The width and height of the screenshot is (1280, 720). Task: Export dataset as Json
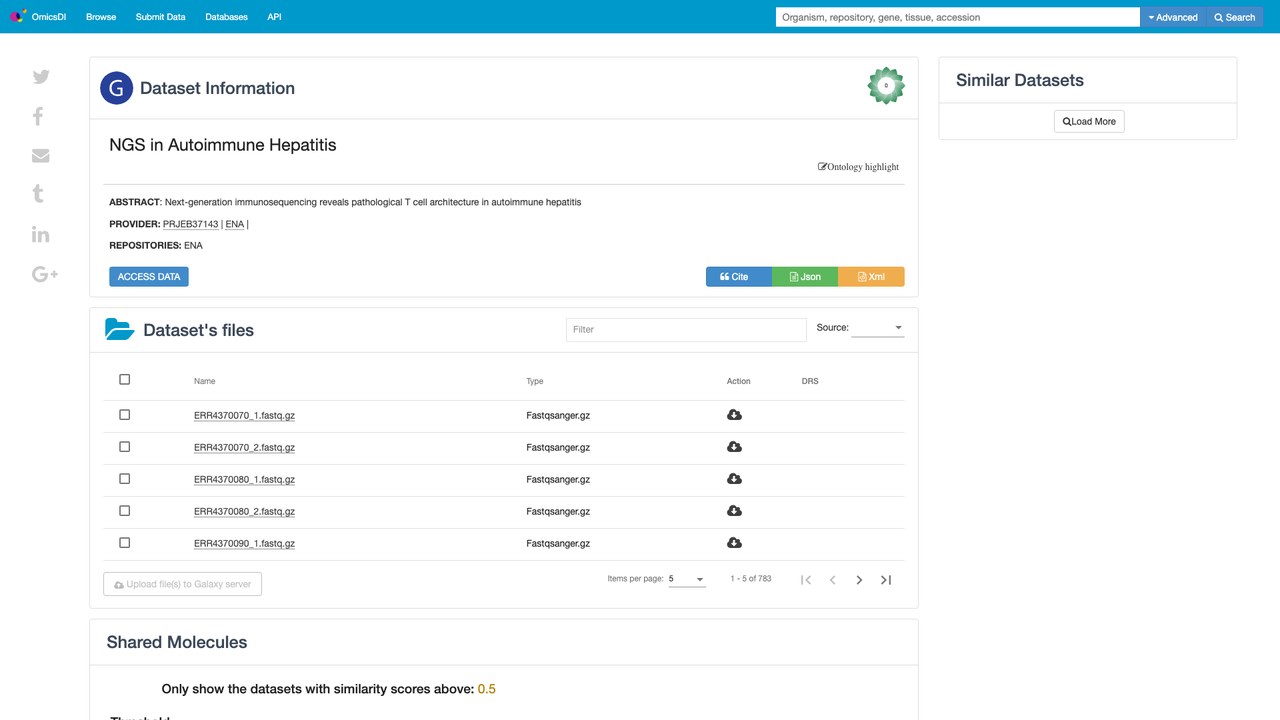(x=805, y=277)
